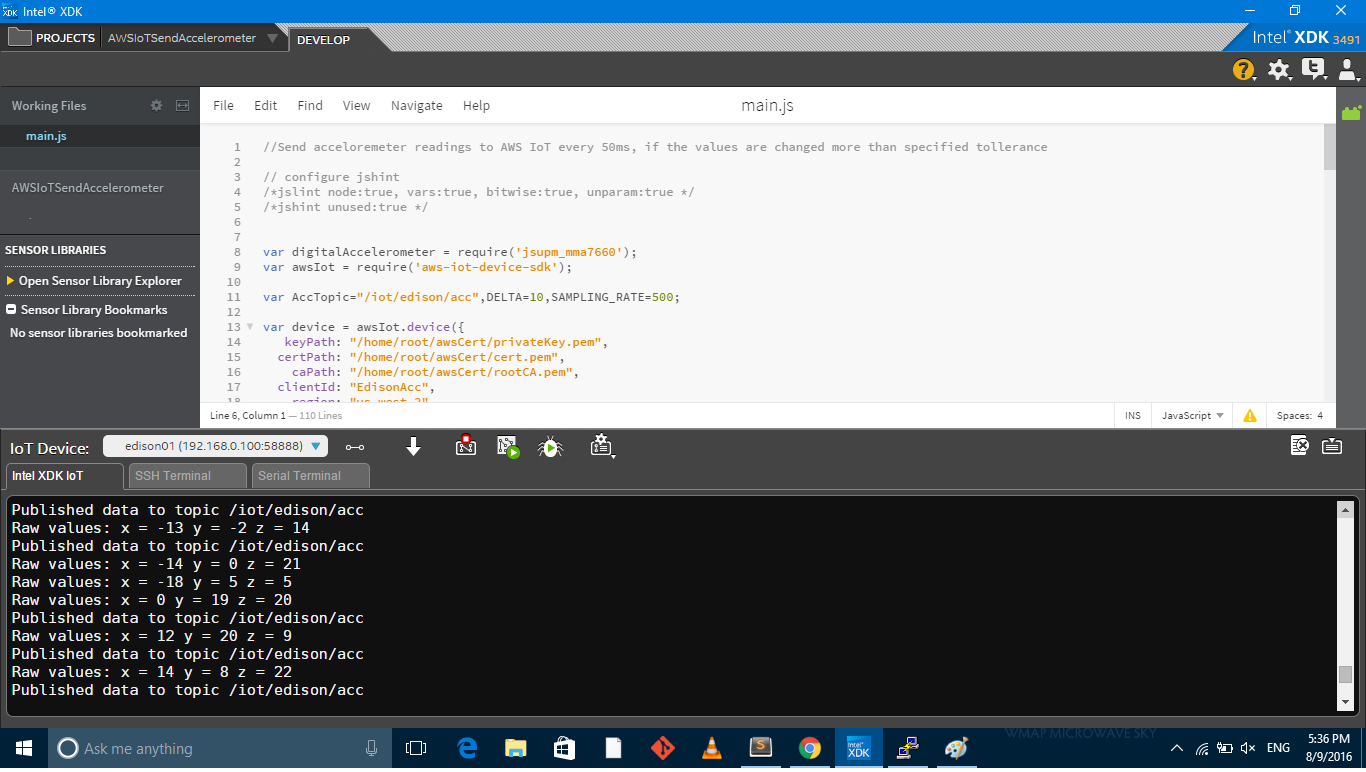The height and width of the screenshot is (772, 1366).
Task: Click the console scrollbar thumb
Action: coord(1345,674)
